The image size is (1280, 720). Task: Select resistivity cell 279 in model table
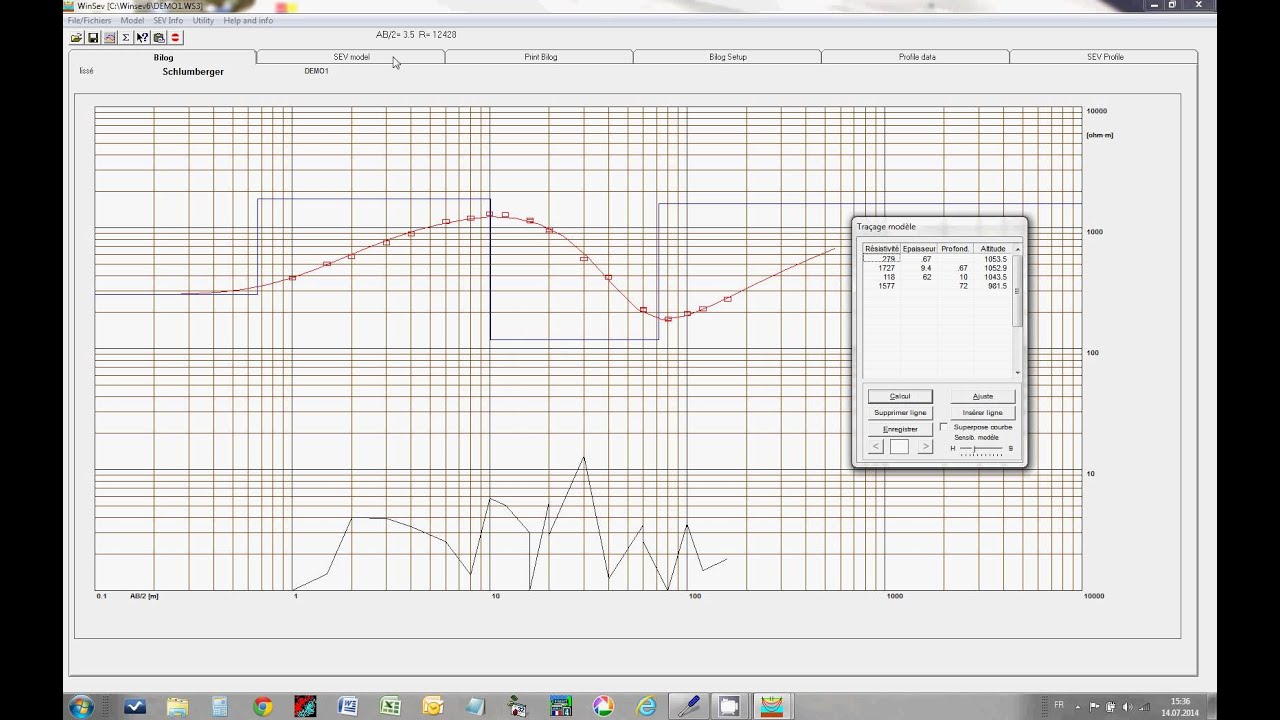[x=882, y=259]
